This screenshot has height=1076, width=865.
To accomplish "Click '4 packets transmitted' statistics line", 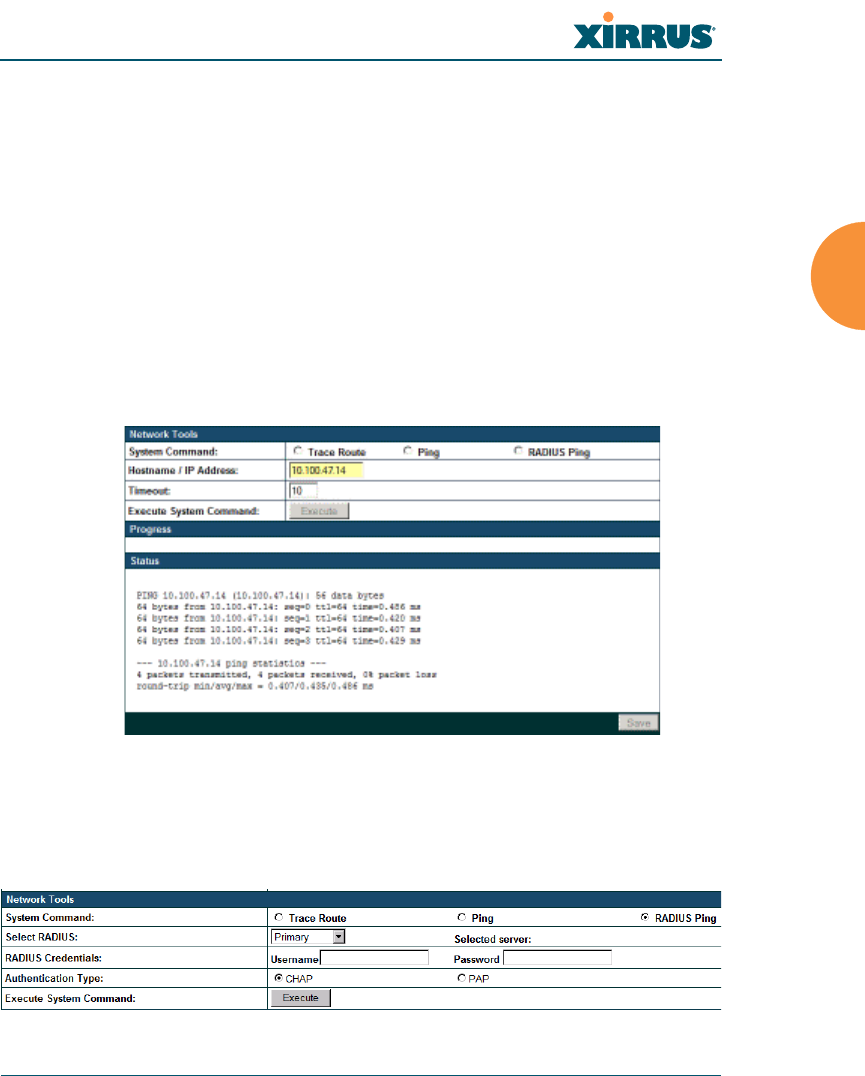I will [x=287, y=675].
